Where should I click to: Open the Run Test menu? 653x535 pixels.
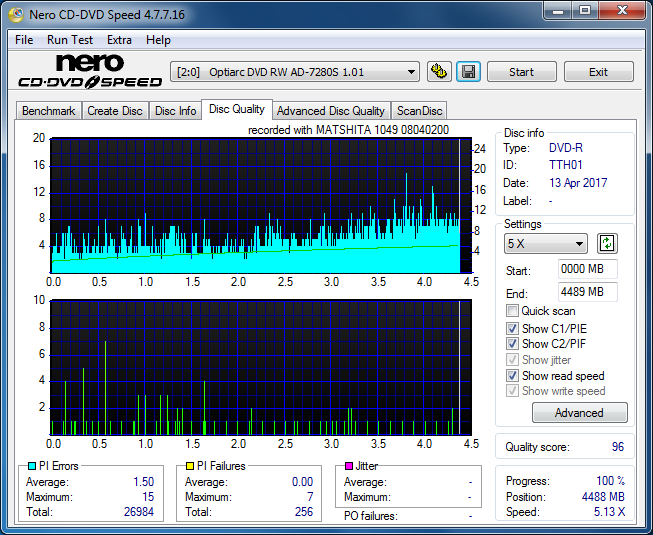tap(70, 40)
